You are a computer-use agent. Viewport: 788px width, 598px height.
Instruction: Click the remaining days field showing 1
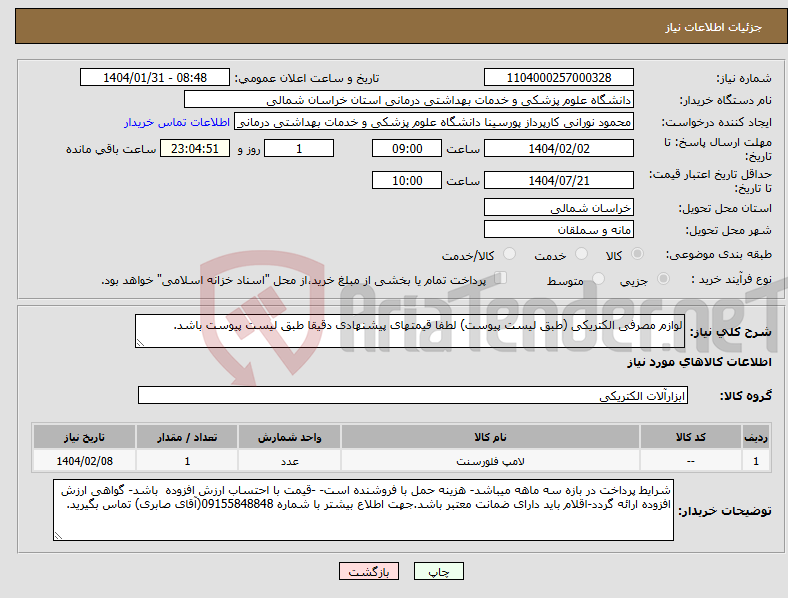click(x=299, y=149)
